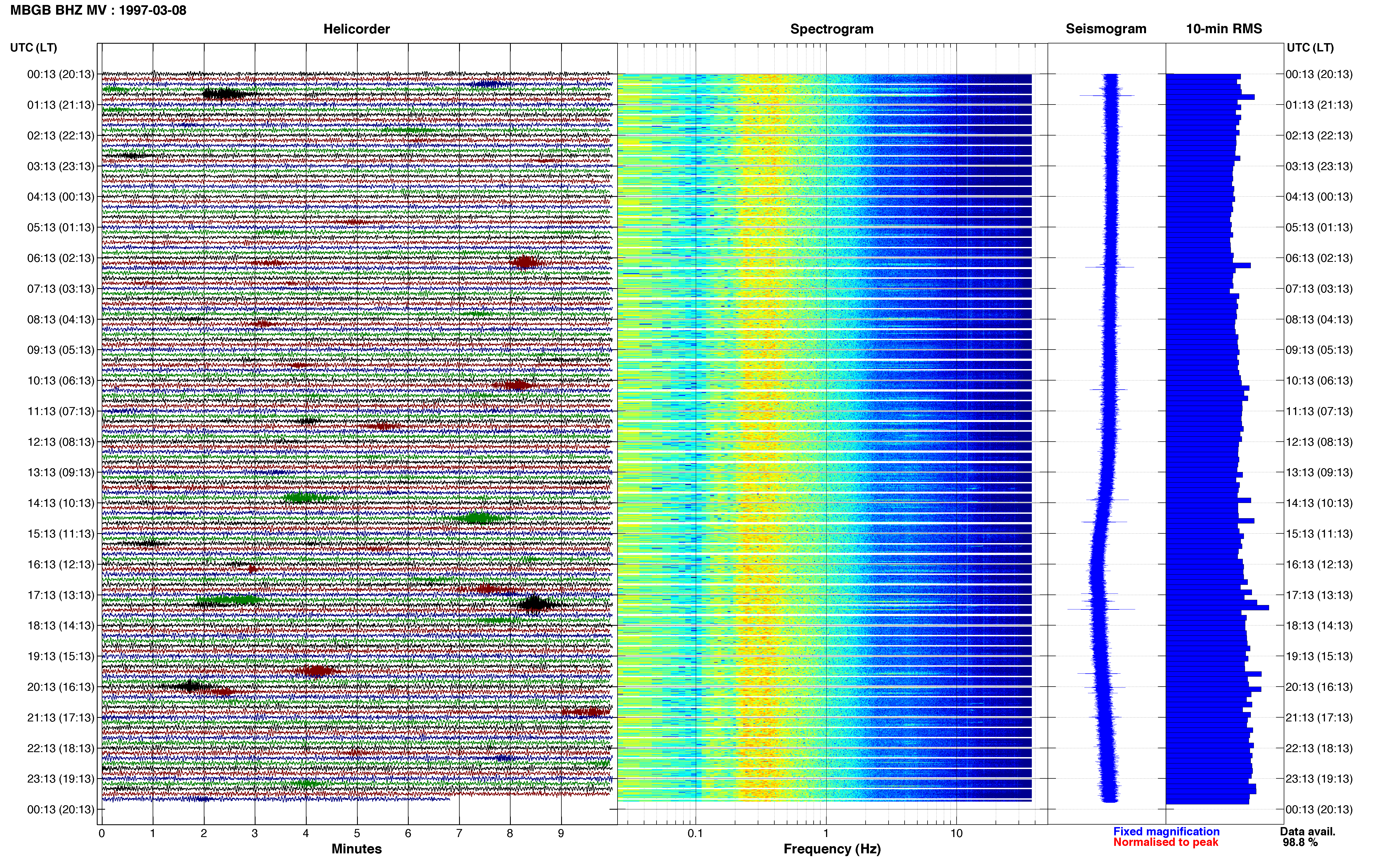Click the 'Data avail.' label
The image size is (1388, 868).
click(x=1308, y=831)
